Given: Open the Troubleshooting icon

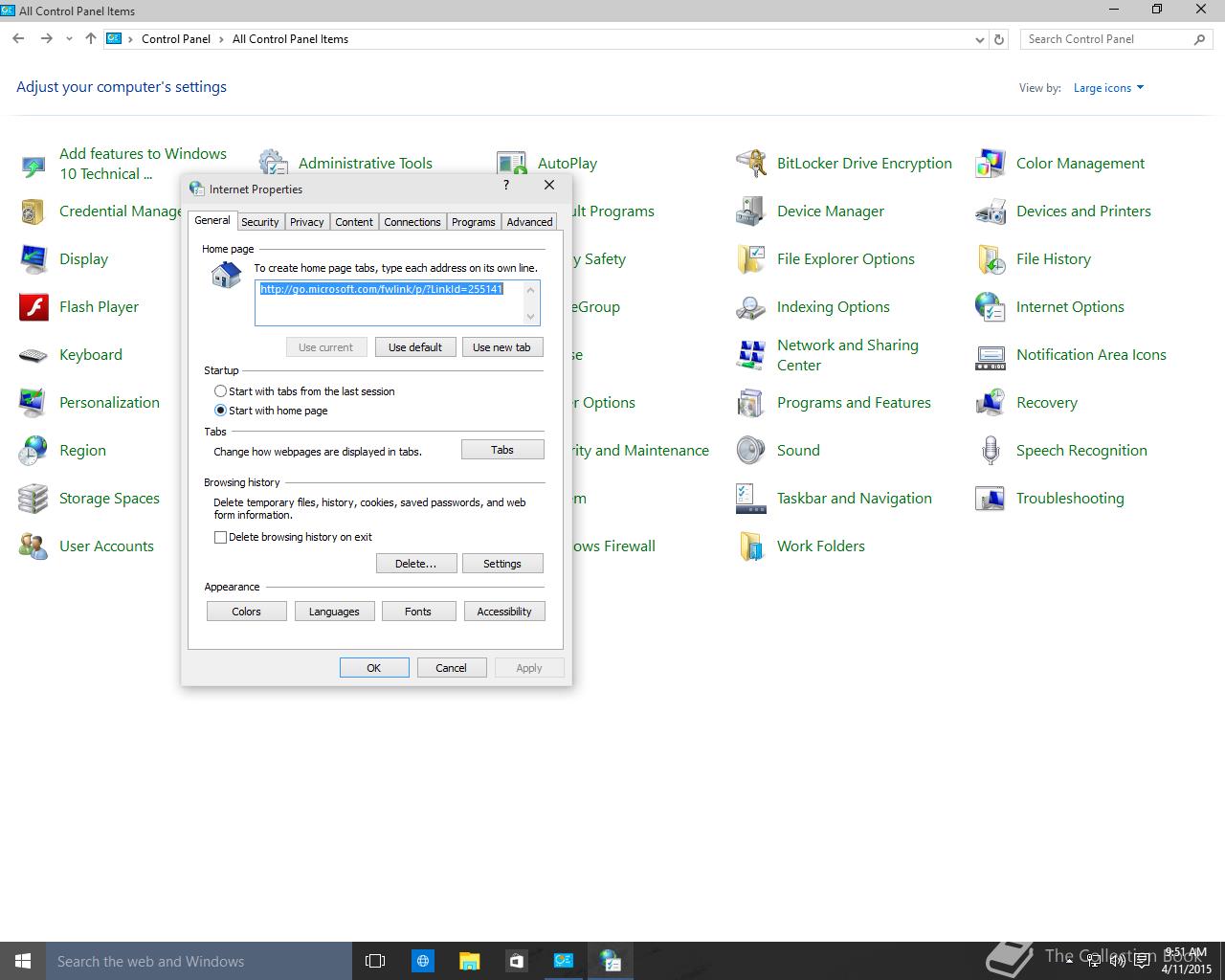Looking at the screenshot, I should point(991,499).
